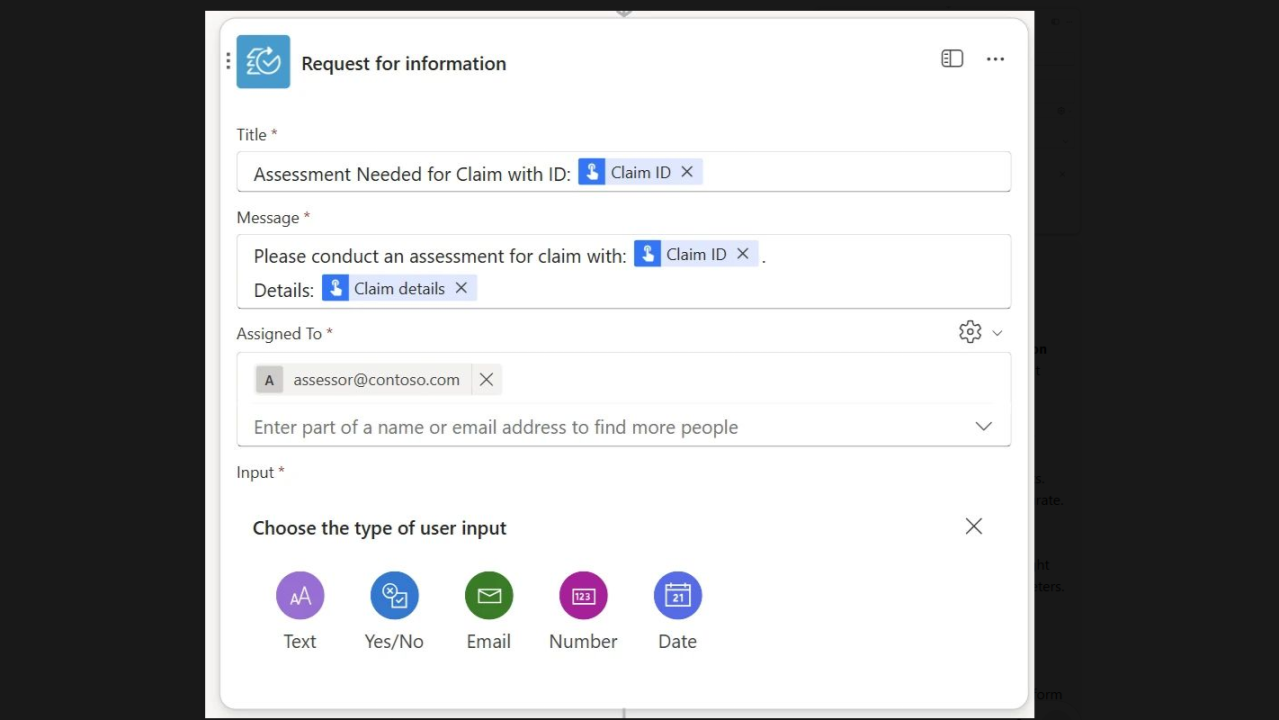Click the Request for information title
The height and width of the screenshot is (720, 1279).
click(x=404, y=63)
